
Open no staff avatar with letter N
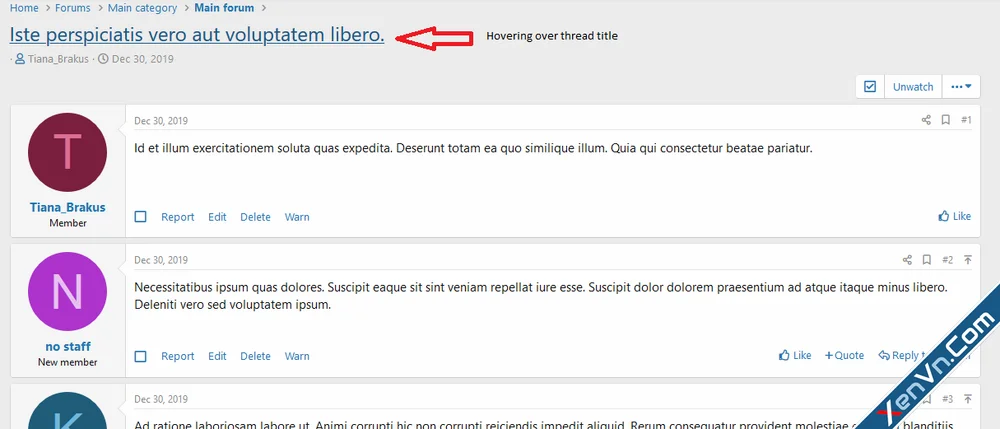tap(68, 291)
